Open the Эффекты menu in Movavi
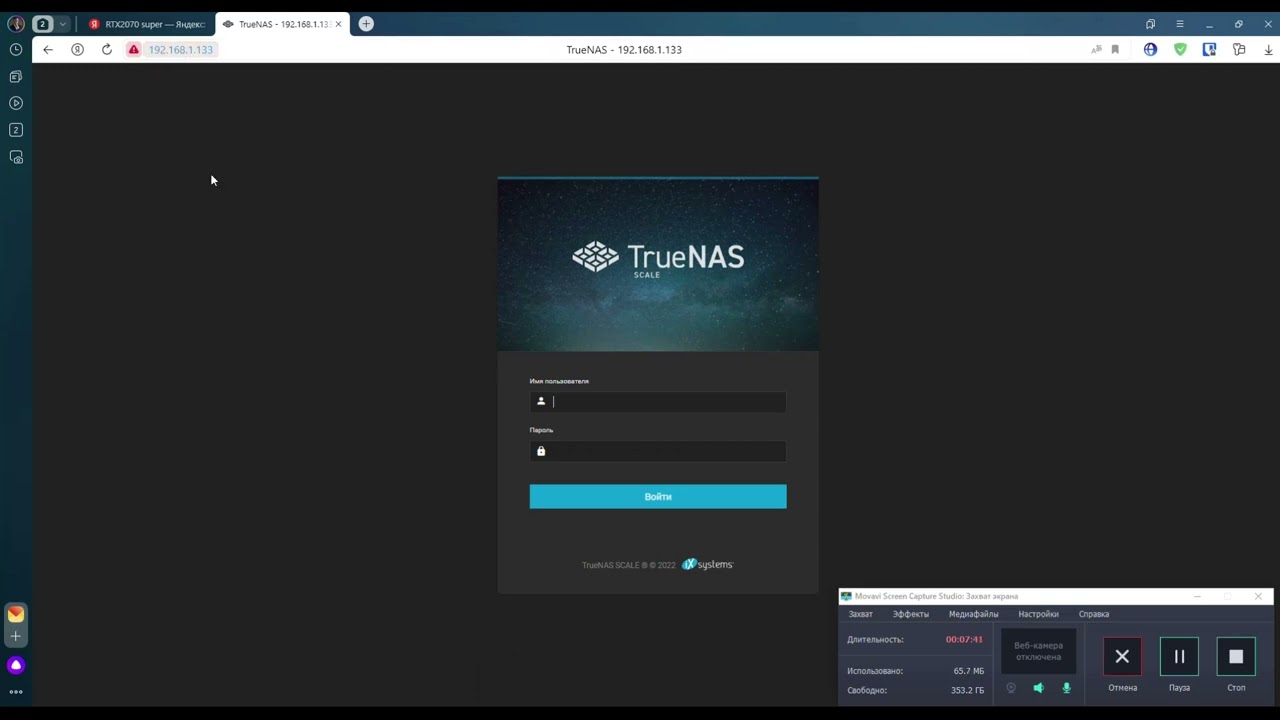The height and width of the screenshot is (720, 1280). click(911, 614)
